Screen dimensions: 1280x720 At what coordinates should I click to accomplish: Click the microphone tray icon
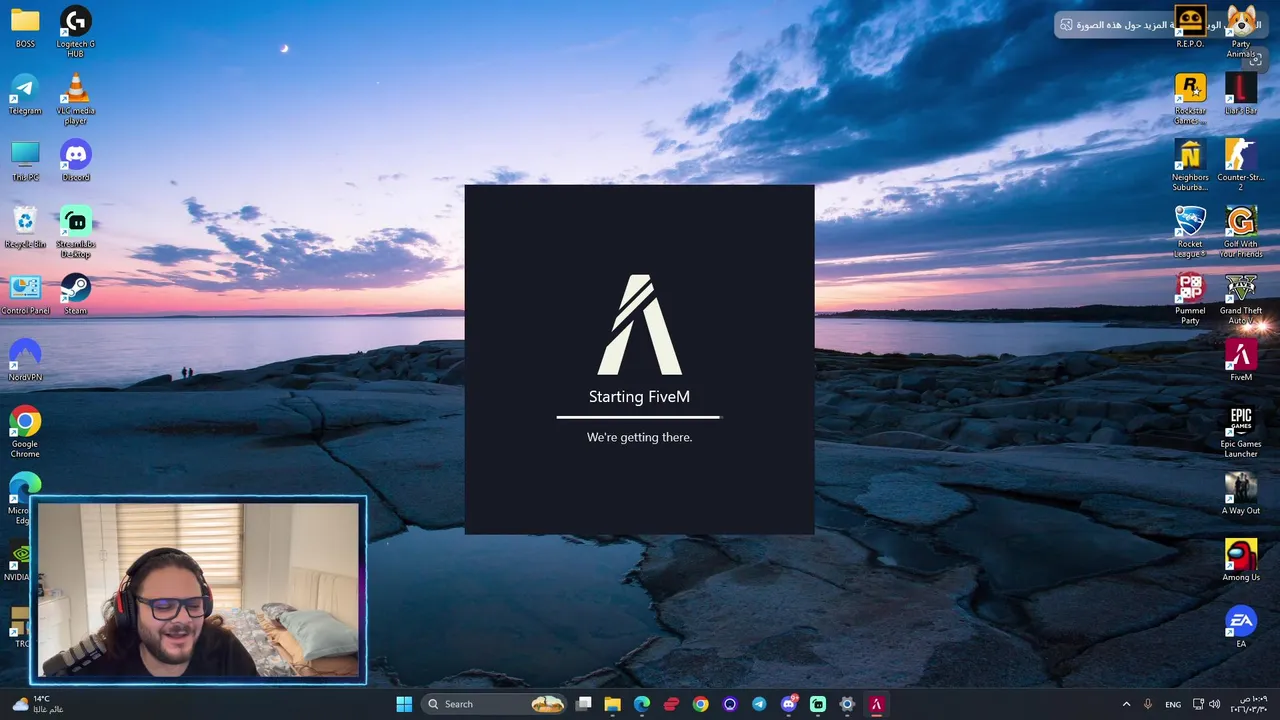1148,704
